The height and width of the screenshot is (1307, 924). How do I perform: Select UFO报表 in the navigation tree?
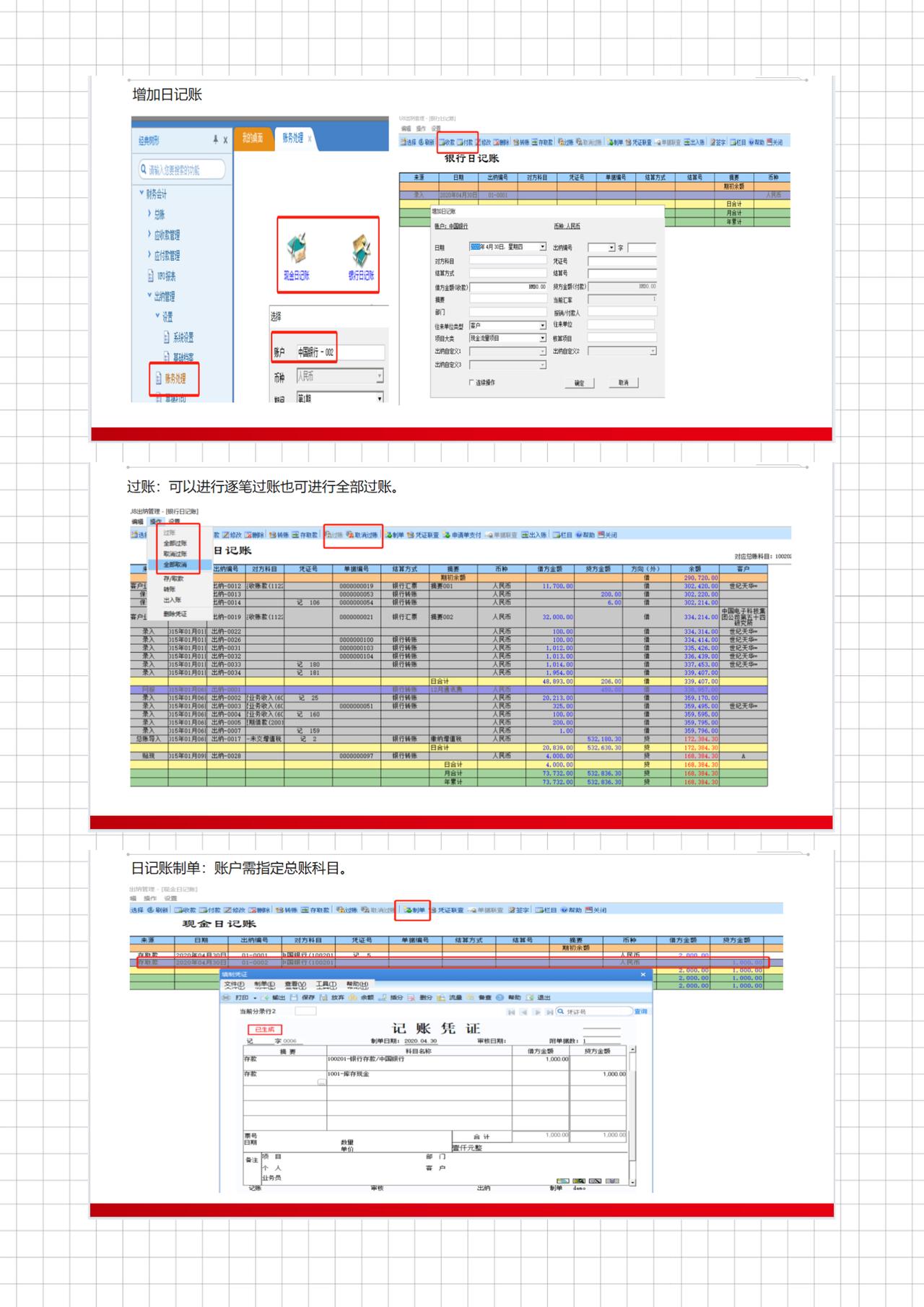(x=162, y=276)
